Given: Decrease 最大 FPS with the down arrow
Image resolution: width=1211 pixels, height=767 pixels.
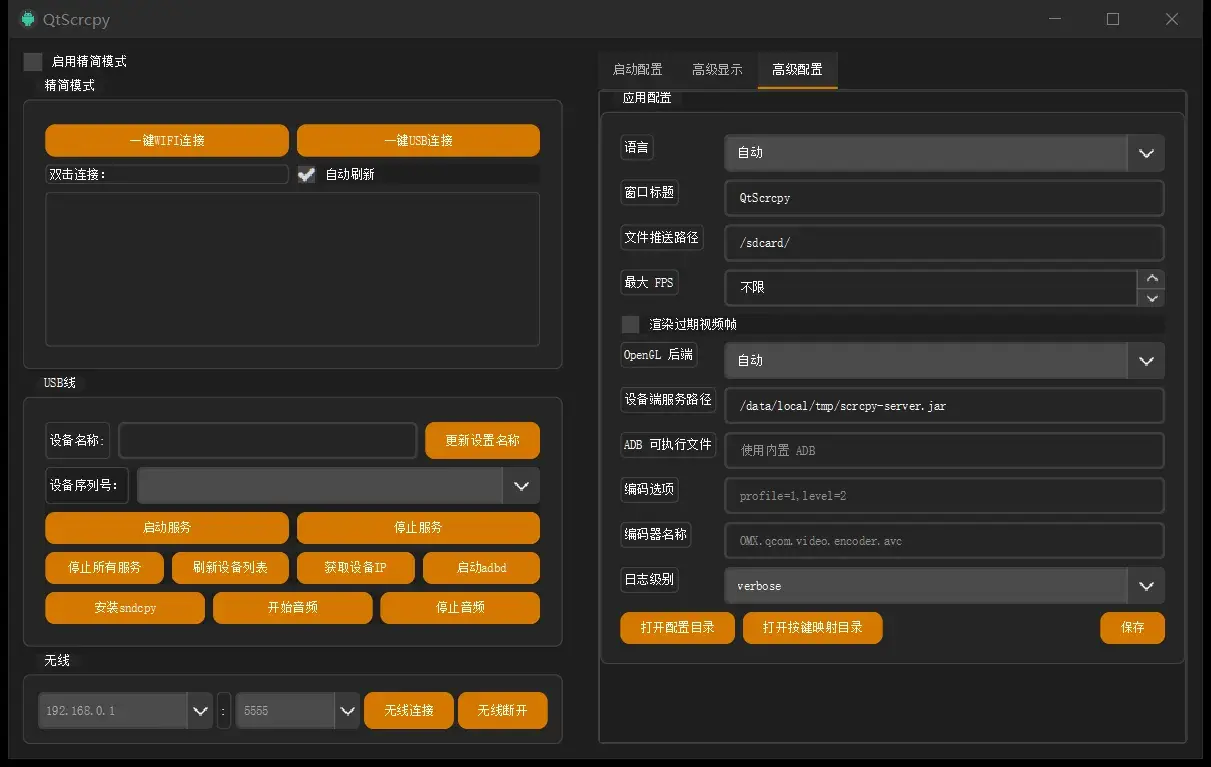Looking at the screenshot, I should 1152,297.
